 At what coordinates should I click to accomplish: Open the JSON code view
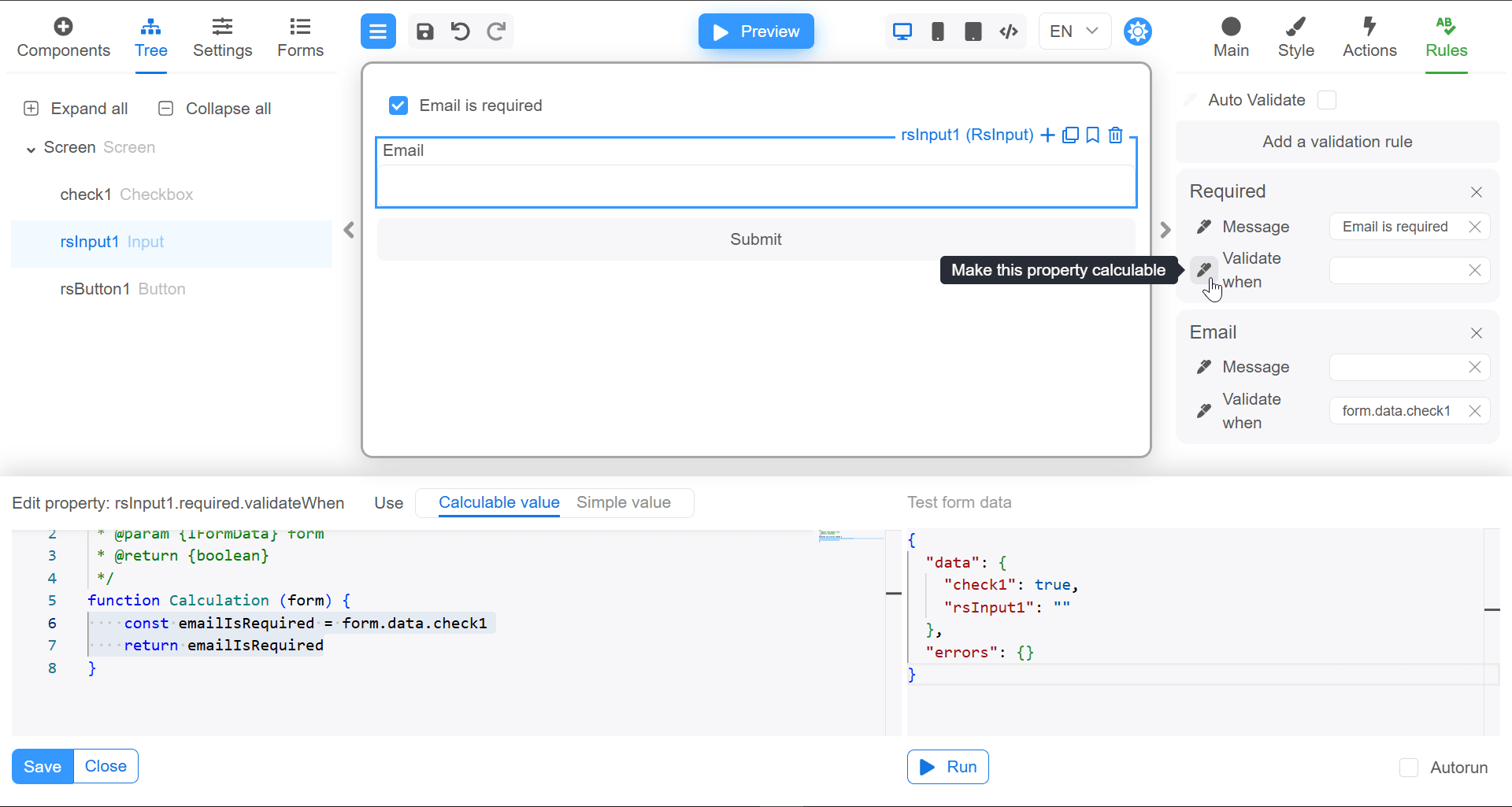pos(1009,31)
